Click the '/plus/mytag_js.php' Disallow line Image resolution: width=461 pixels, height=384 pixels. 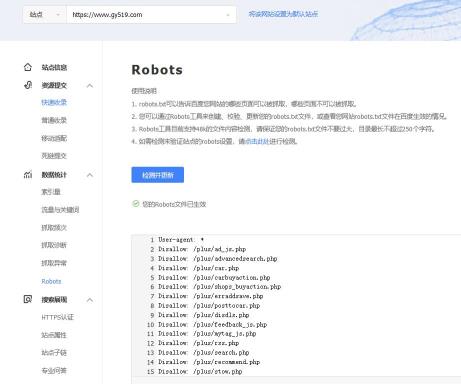click(207, 334)
